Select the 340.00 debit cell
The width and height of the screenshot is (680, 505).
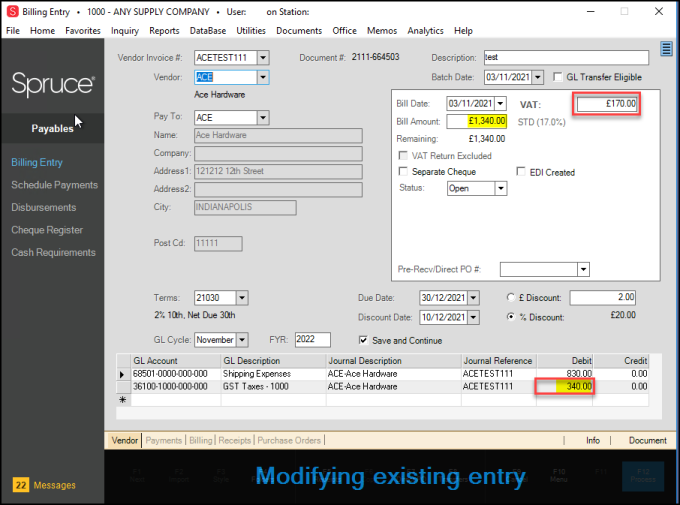pyautogui.click(x=565, y=386)
